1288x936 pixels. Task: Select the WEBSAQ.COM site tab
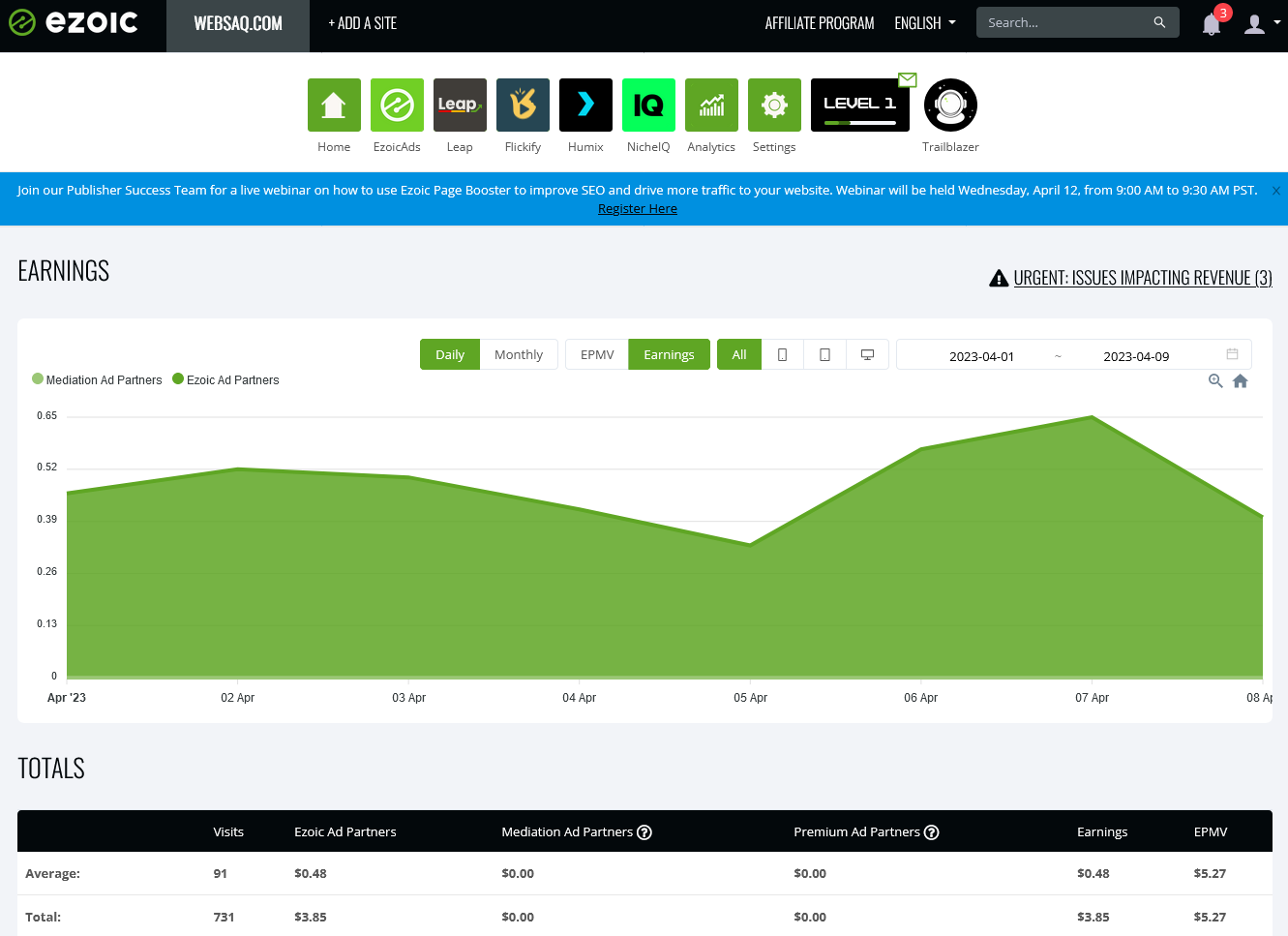tap(238, 25)
